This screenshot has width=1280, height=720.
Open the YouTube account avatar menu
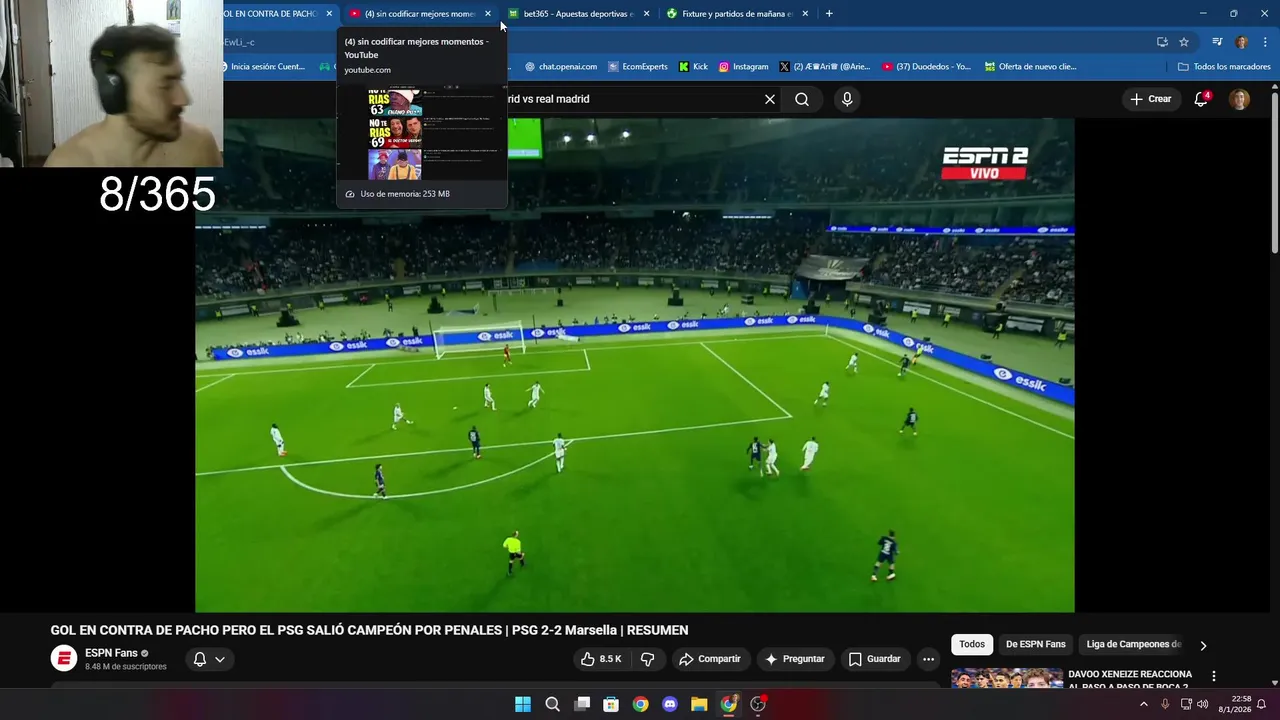[x=1239, y=99]
